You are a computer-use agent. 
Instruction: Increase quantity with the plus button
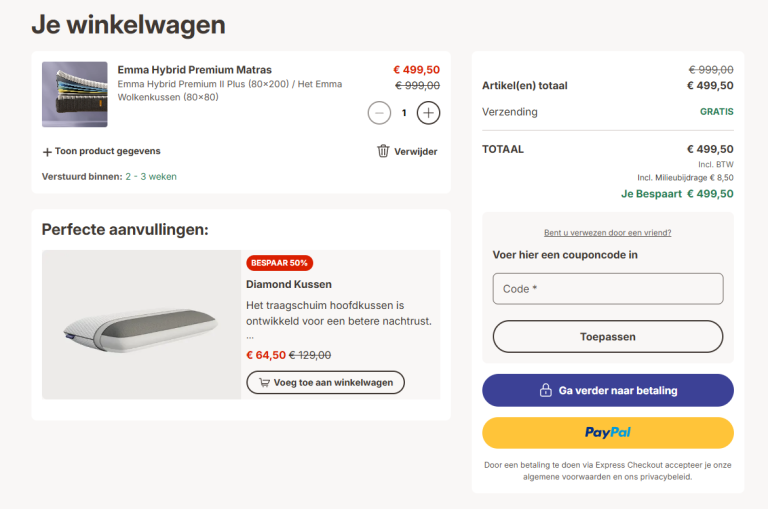428,113
